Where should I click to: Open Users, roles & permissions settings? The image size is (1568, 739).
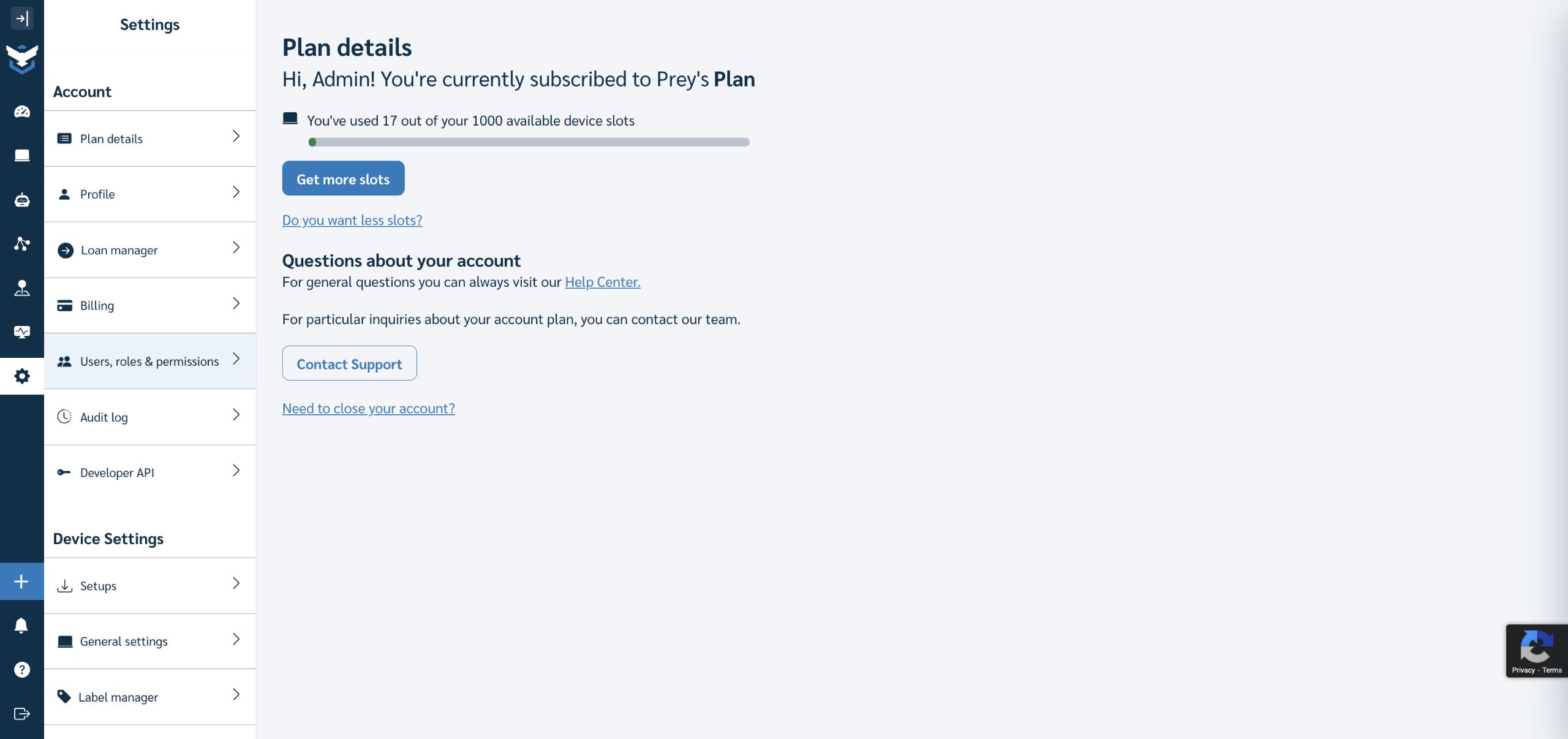tap(149, 362)
